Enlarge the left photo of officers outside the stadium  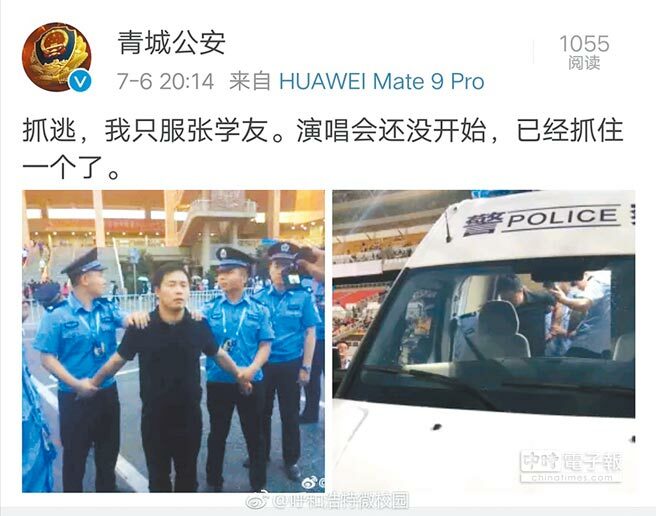pyautogui.click(x=173, y=341)
